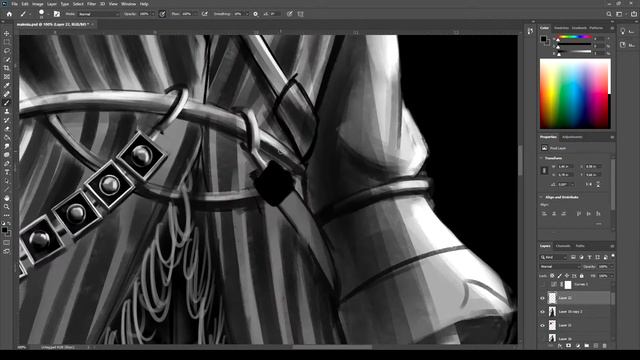640x360 pixels.
Task: Filter layers by type layers icon
Action: (x=589, y=257)
